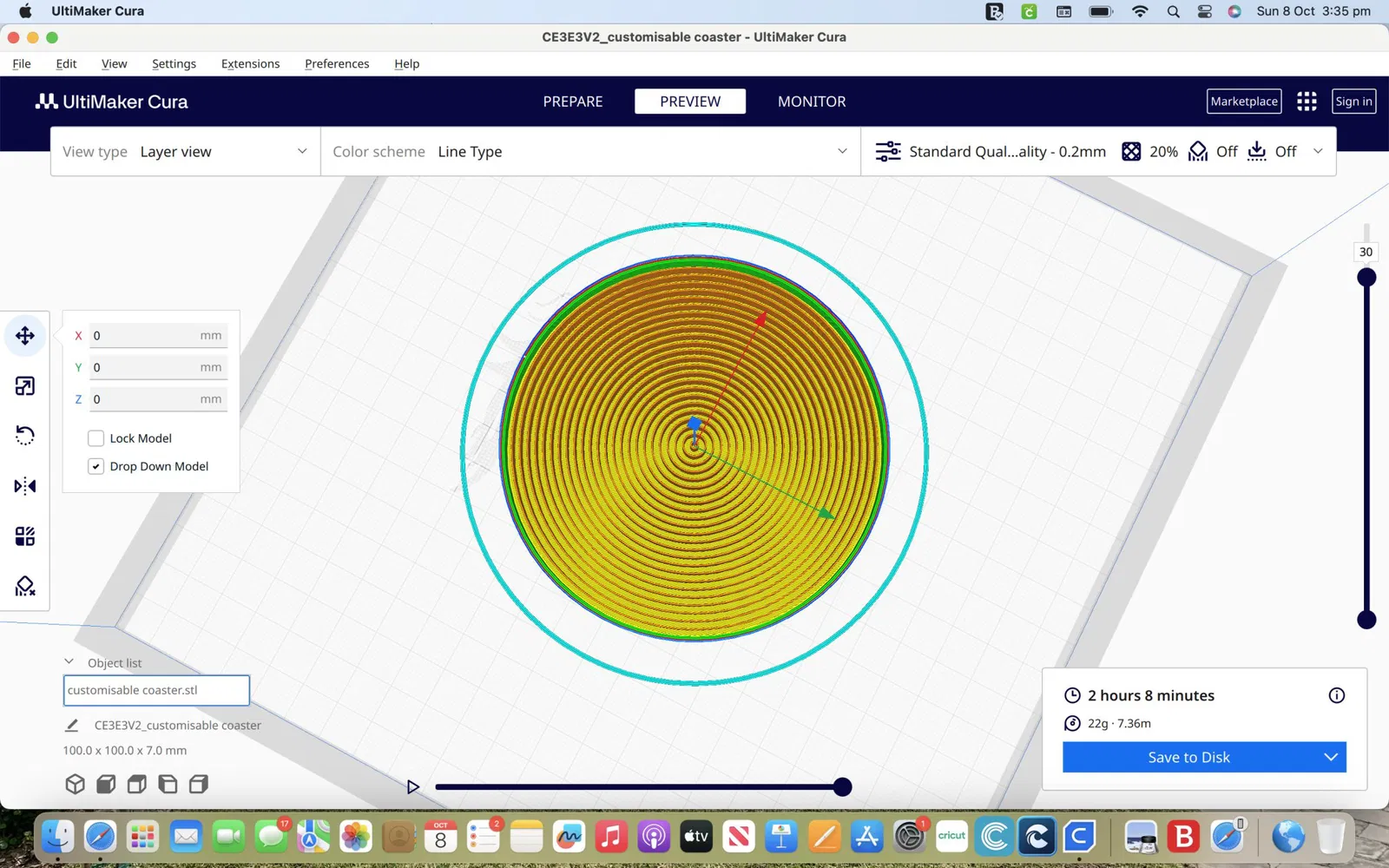Open the Color scheme dropdown
This screenshot has width=1389, height=868.
[x=590, y=152]
